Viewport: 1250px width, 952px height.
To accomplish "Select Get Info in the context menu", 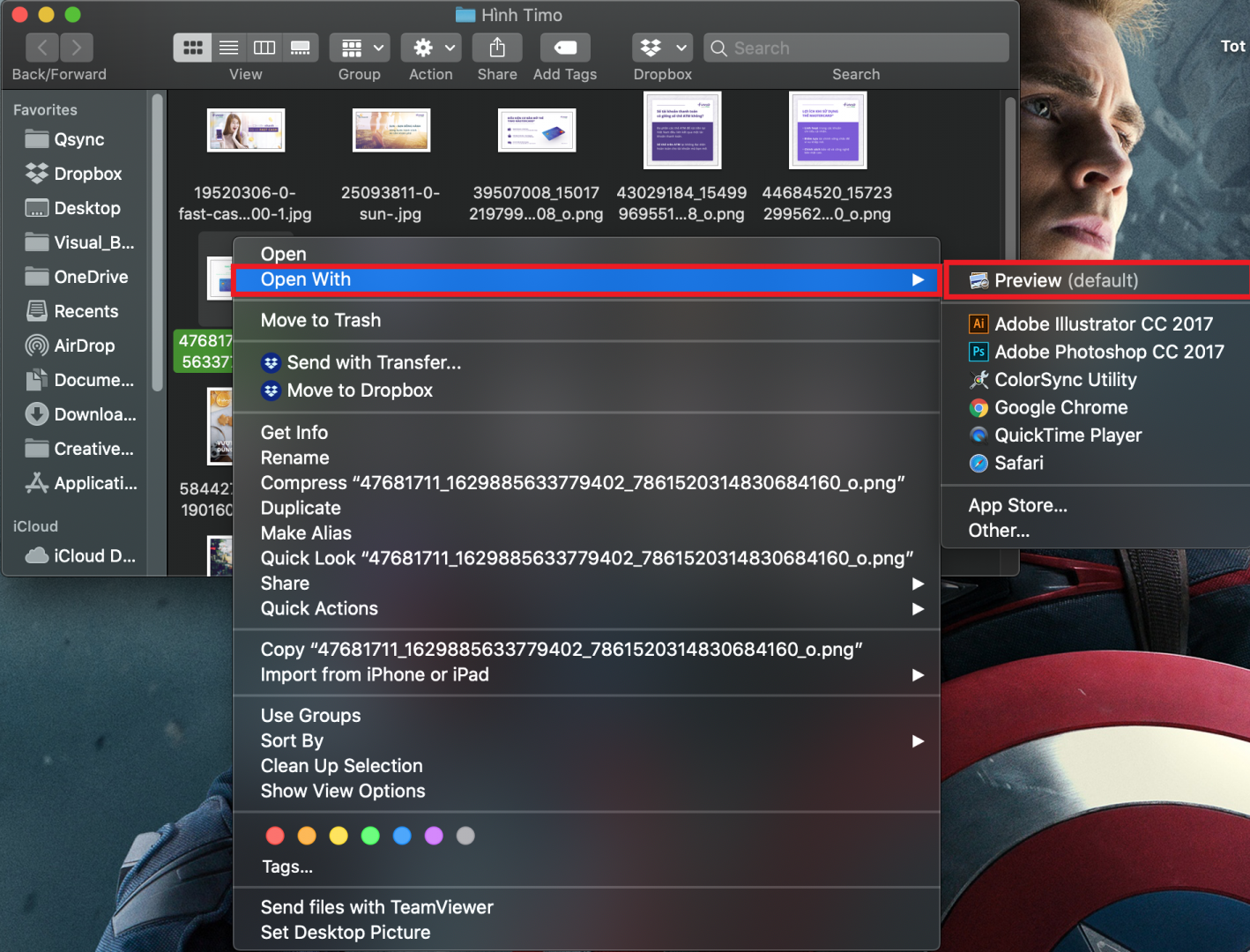I will pyautogui.click(x=294, y=433).
